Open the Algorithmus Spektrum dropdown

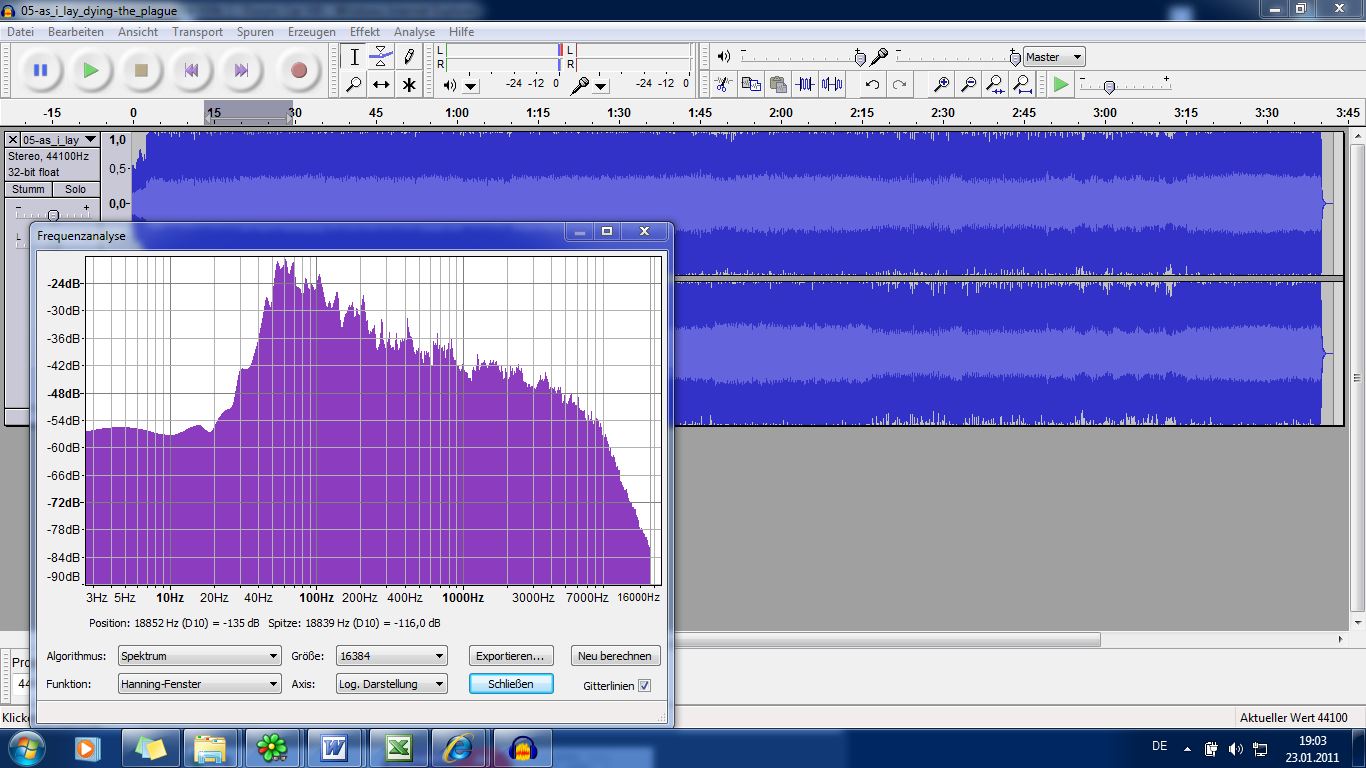pos(199,656)
